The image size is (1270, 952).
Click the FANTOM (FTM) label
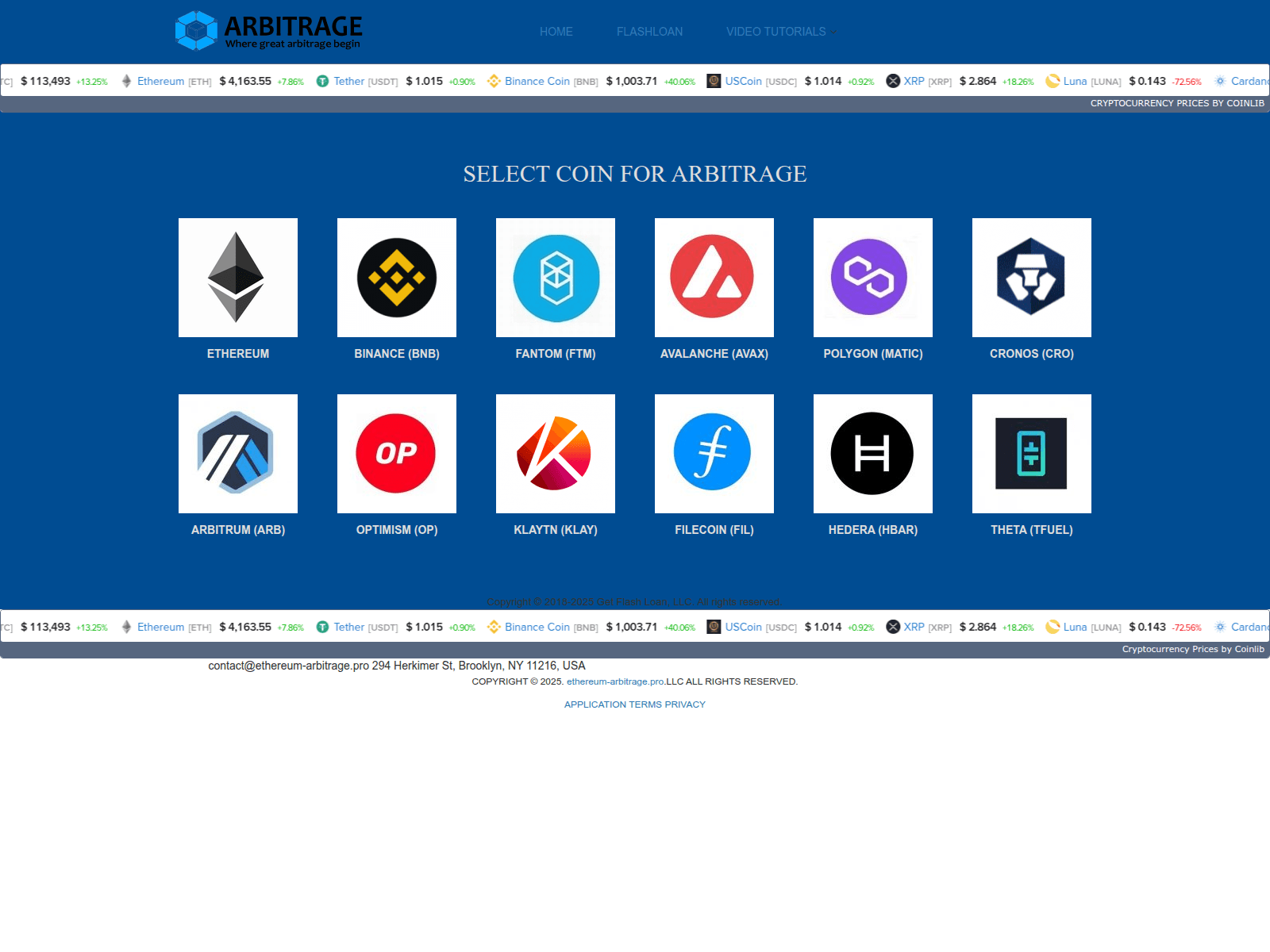(556, 354)
